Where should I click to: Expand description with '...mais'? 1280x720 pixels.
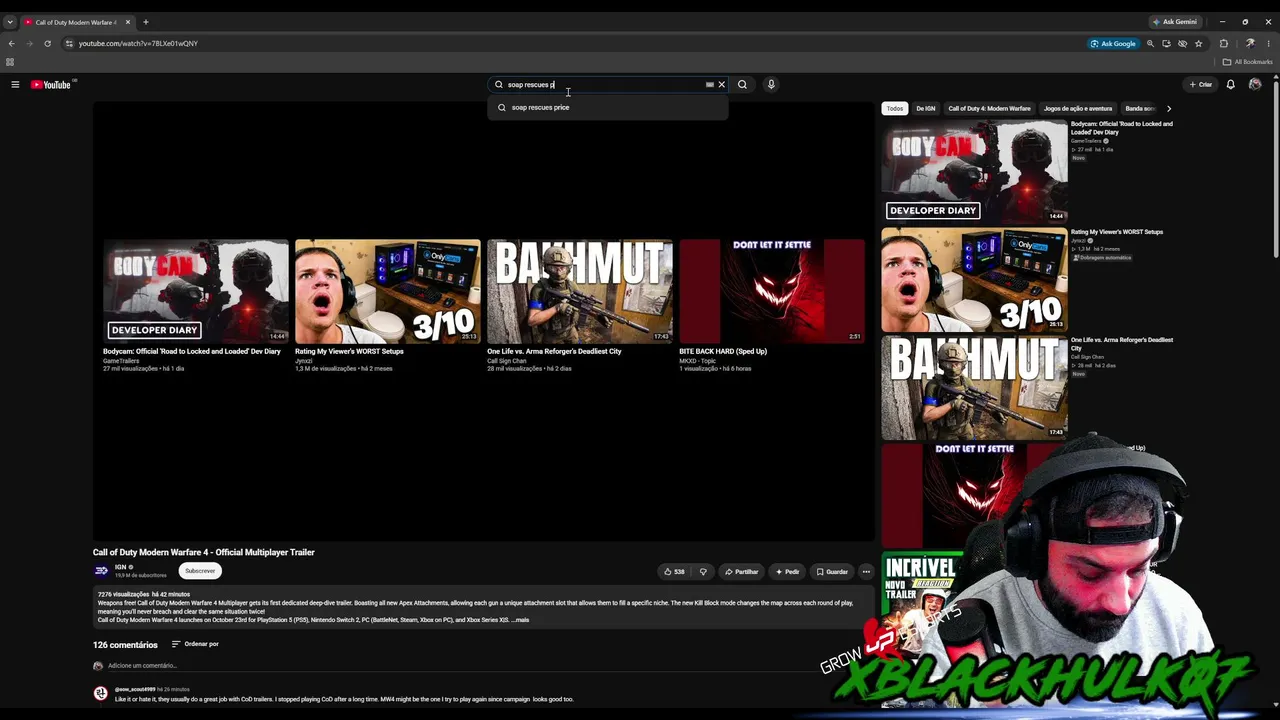(520, 620)
